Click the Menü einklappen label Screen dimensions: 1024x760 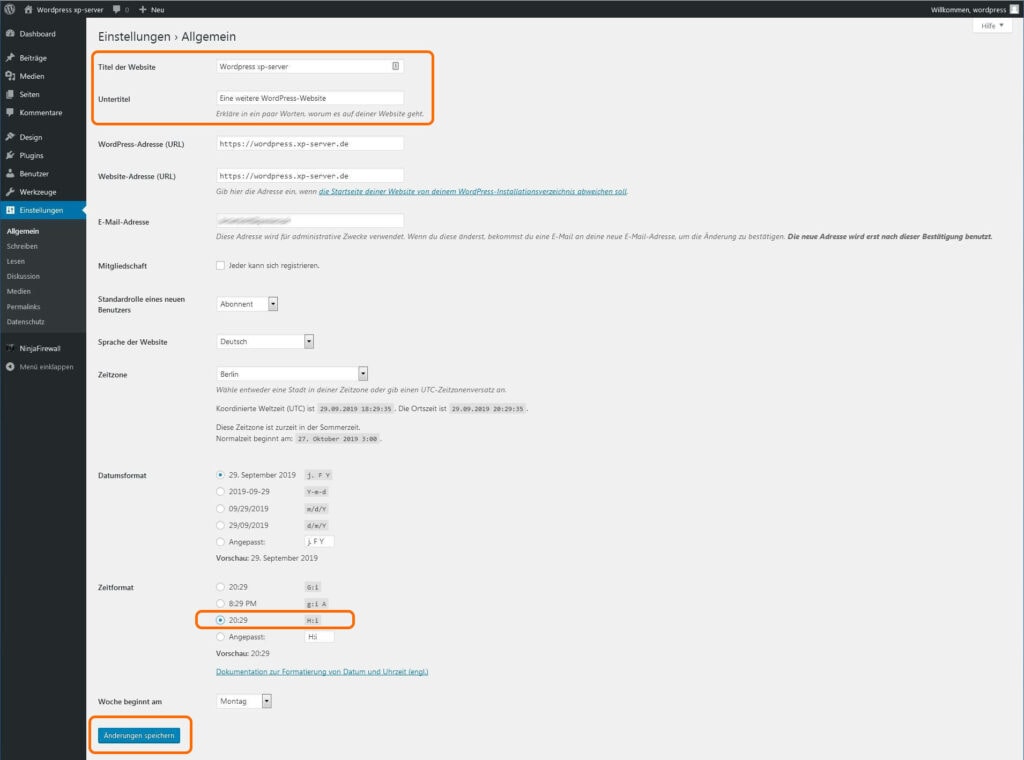[x=46, y=366]
